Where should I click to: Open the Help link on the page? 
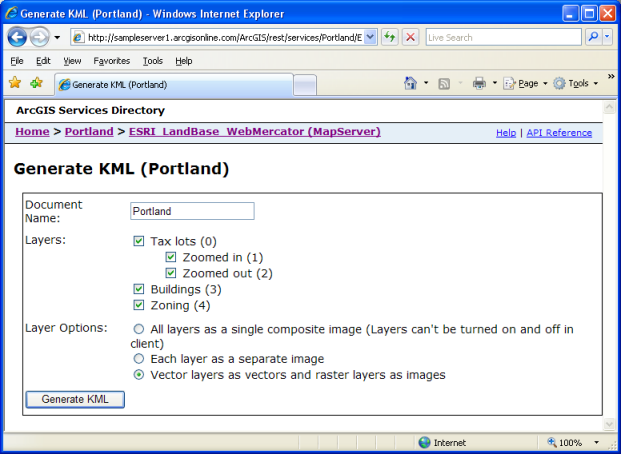tap(506, 133)
